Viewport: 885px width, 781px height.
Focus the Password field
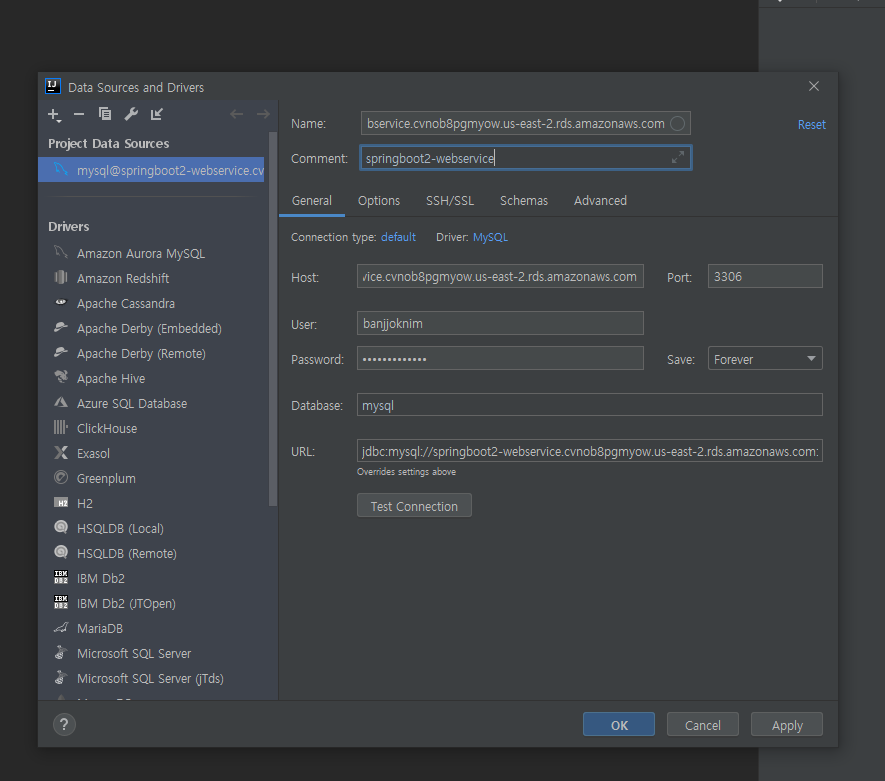(500, 359)
